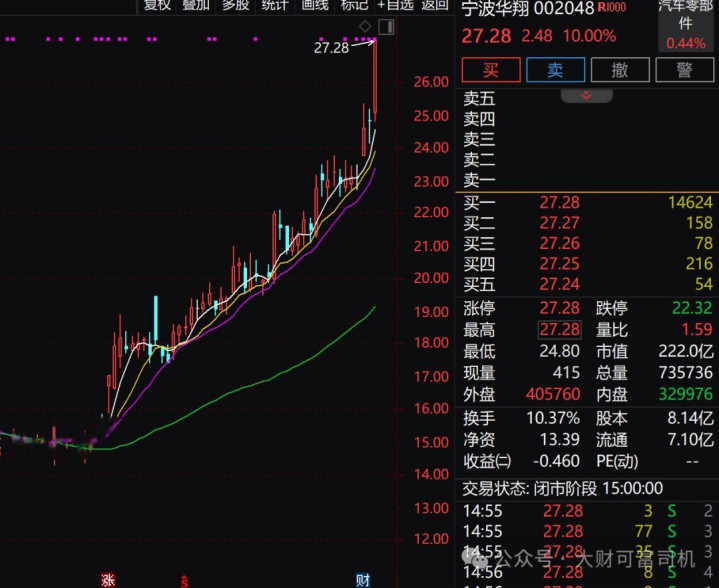The width and height of the screenshot is (719, 588).
Task: Click the blue 财 marker at chart bottom
Action: coord(363,581)
